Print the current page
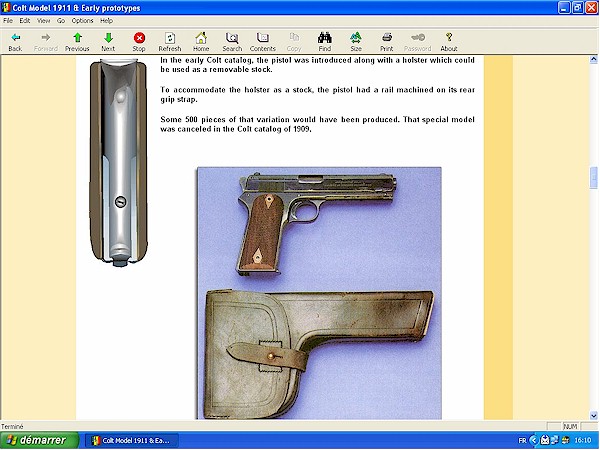 [386, 42]
